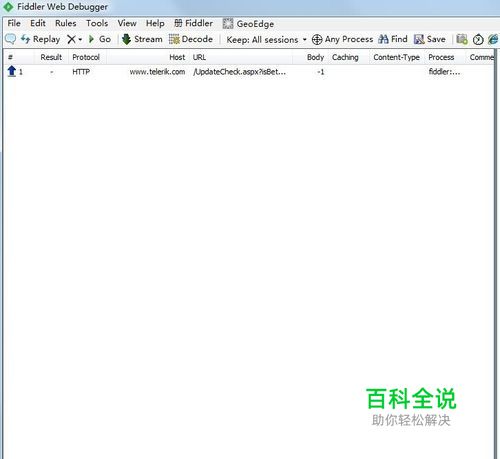Click the Remove sessions X icon
This screenshot has width=500, height=459.
click(71, 39)
